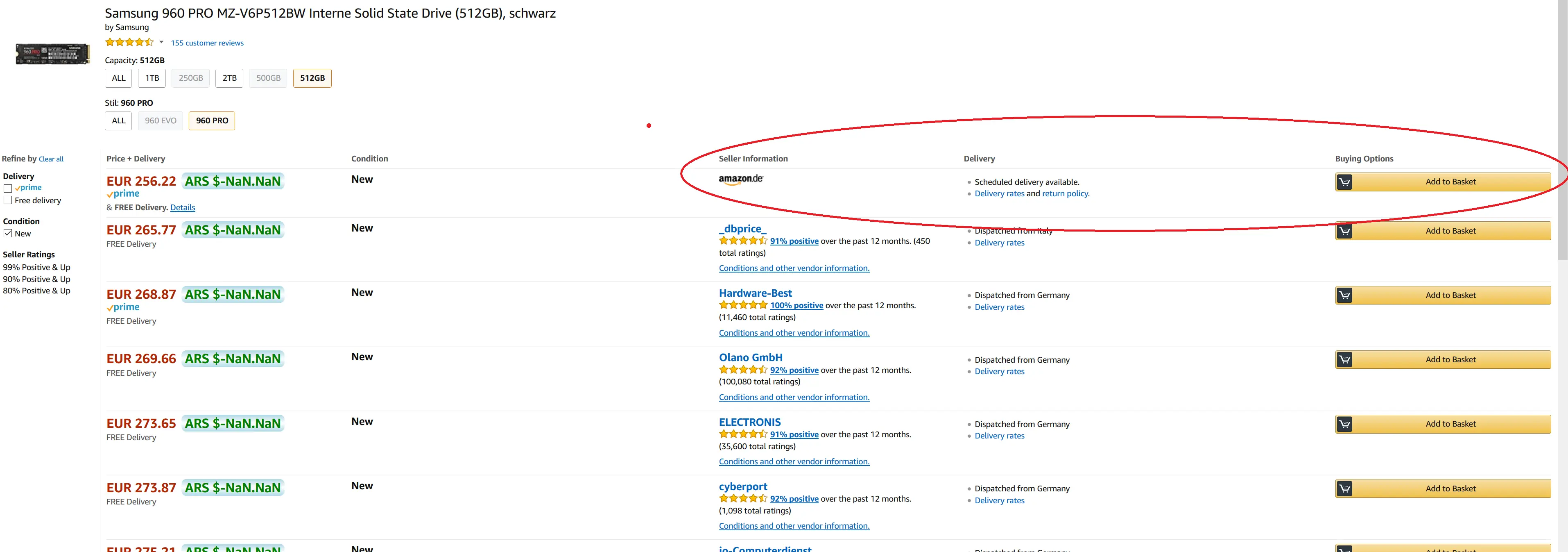Image resolution: width=1568 pixels, height=552 pixels.
Task: Open the 155 customer reviews link
Action: click(x=207, y=43)
